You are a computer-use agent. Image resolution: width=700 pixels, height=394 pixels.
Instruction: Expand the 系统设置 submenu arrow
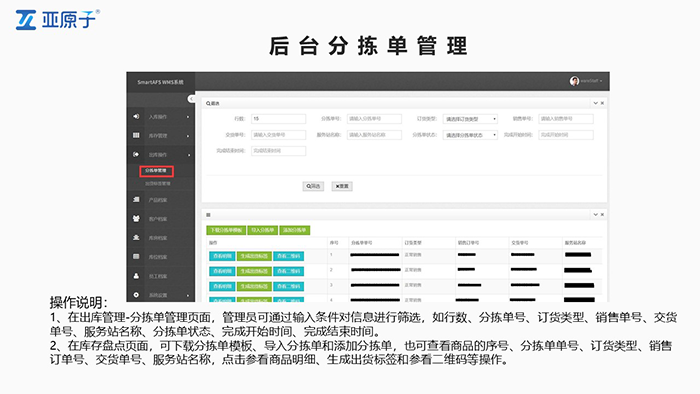tap(188, 295)
